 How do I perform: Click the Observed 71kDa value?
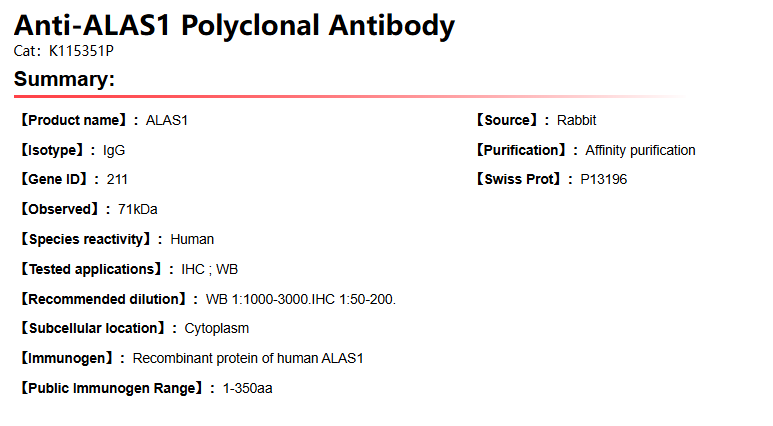point(138,210)
